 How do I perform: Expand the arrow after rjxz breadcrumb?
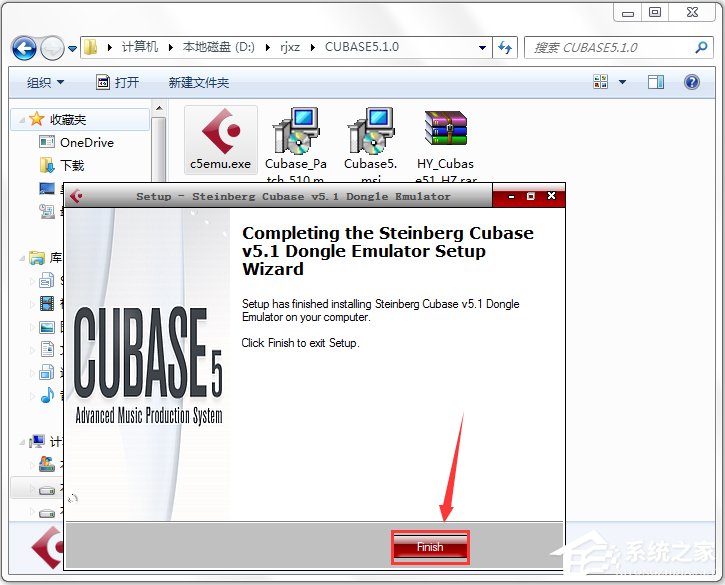[x=313, y=47]
